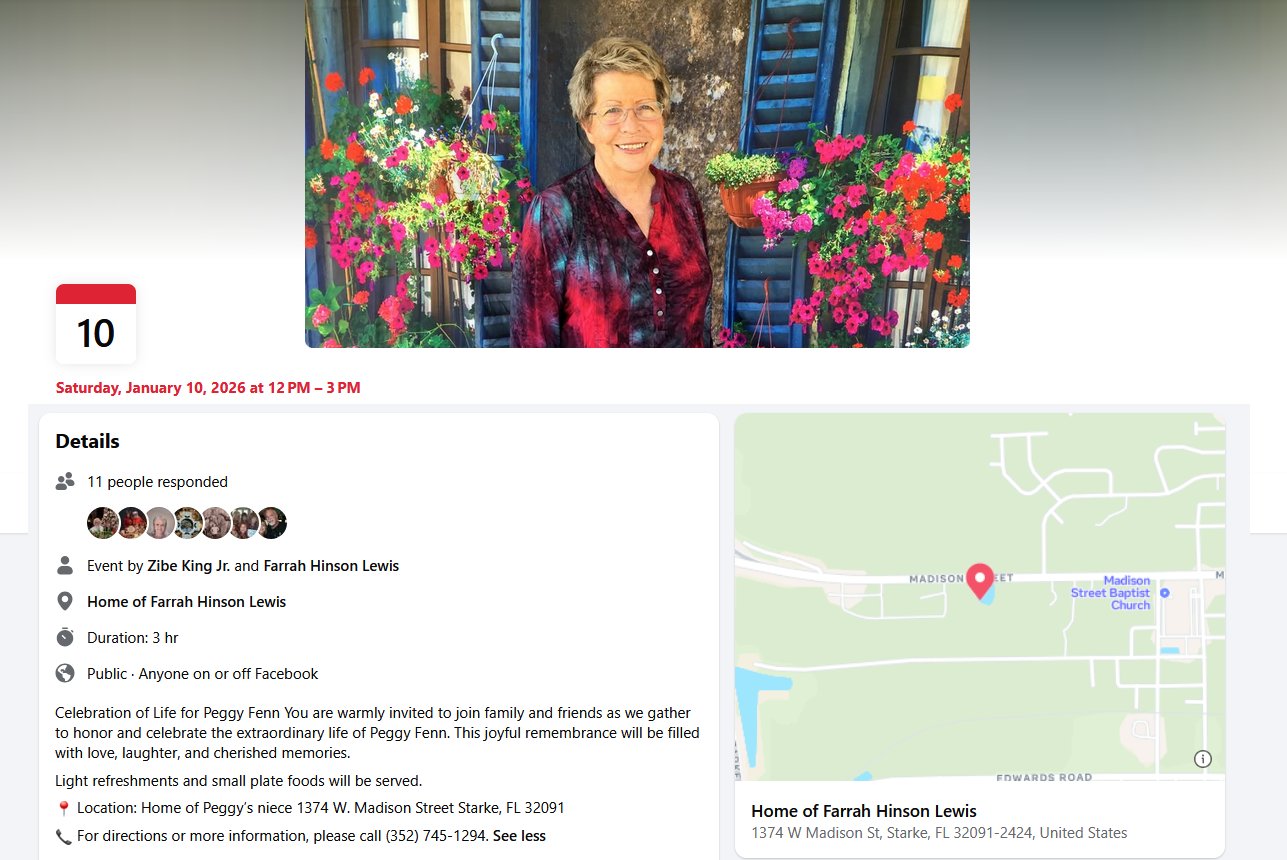The width and height of the screenshot is (1287, 860).
Task: Click the red calendar date icon showing 10
Action: (96, 324)
